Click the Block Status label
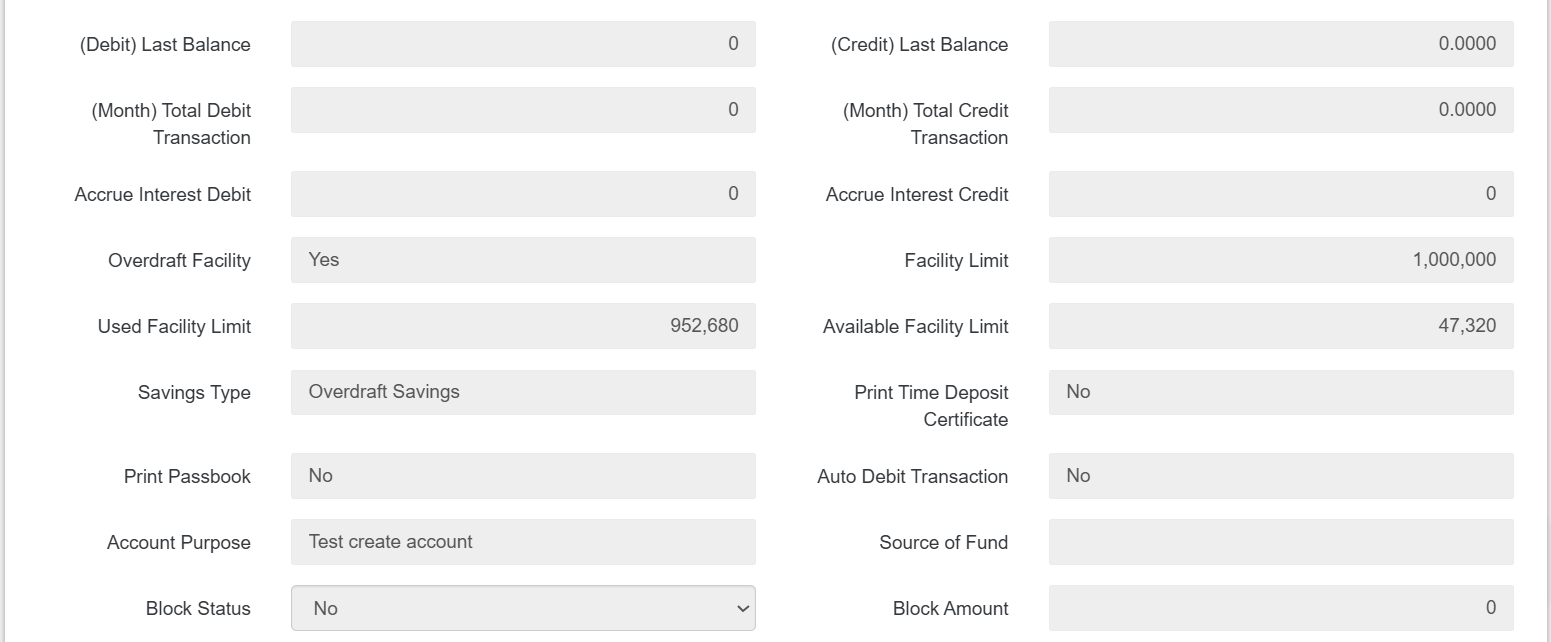Viewport: 1551px width, 642px height. coord(198,609)
